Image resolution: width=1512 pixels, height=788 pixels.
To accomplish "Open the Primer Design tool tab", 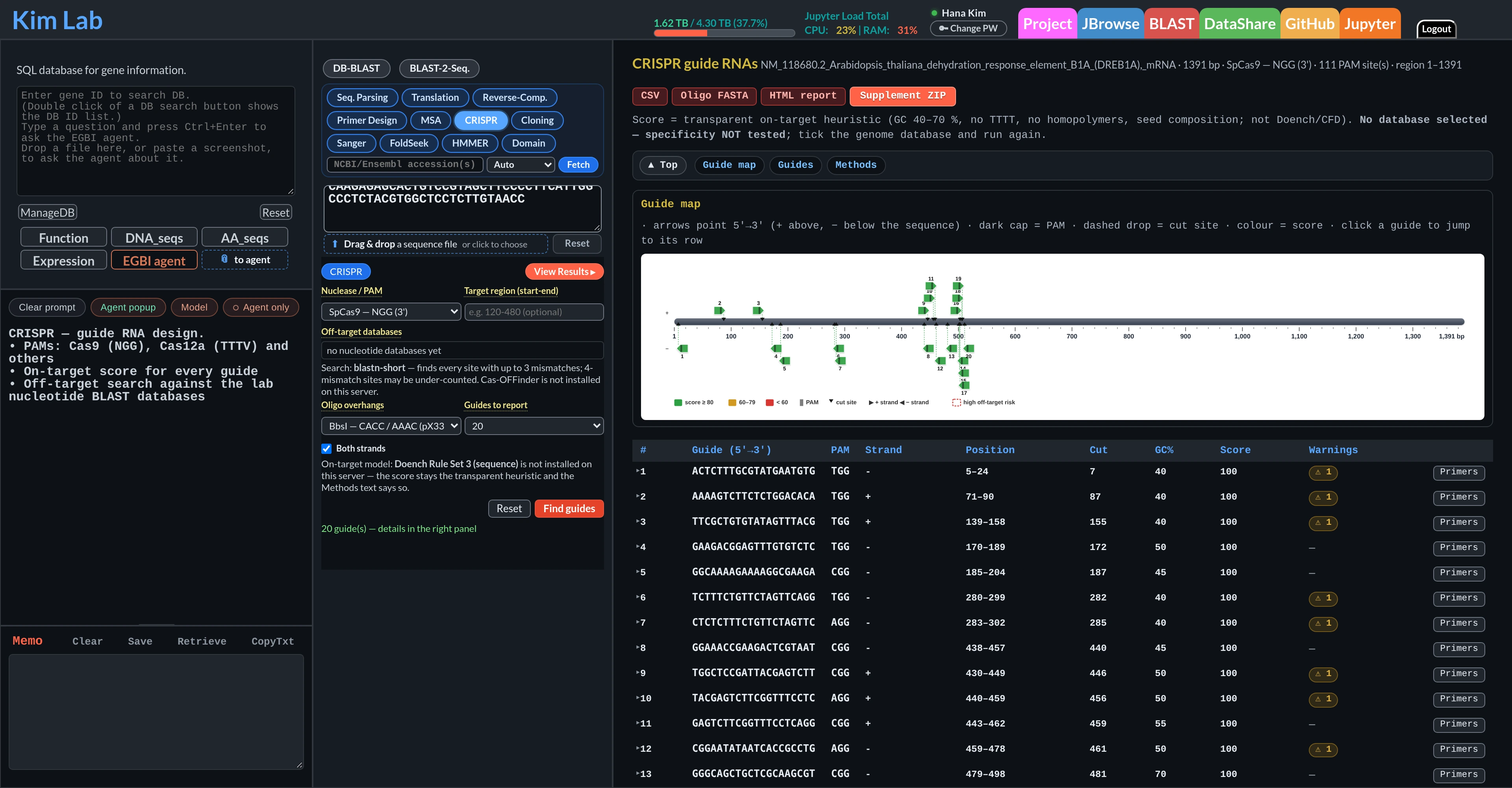I will 367,121.
